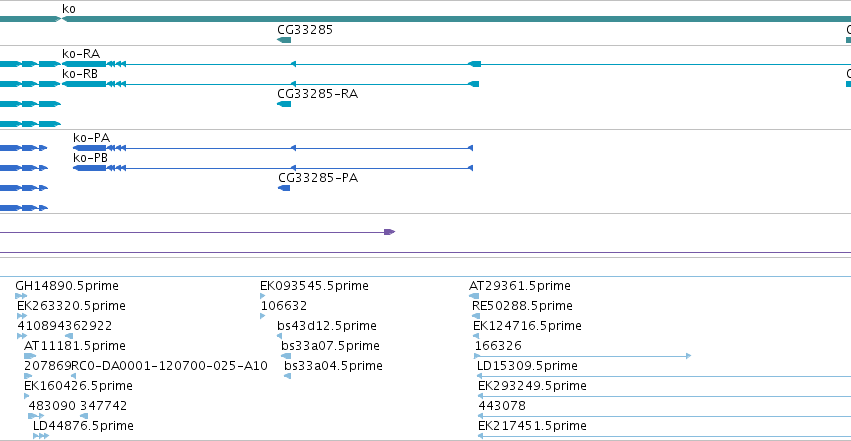851x441 pixels.
Task: Select the ko-PB coding exon block
Action: 90,168
